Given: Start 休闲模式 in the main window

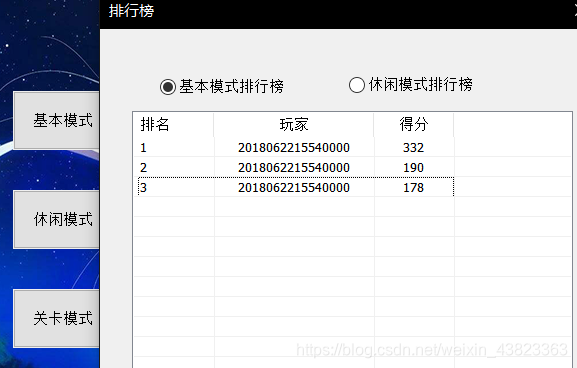Looking at the screenshot, I should point(56,219).
